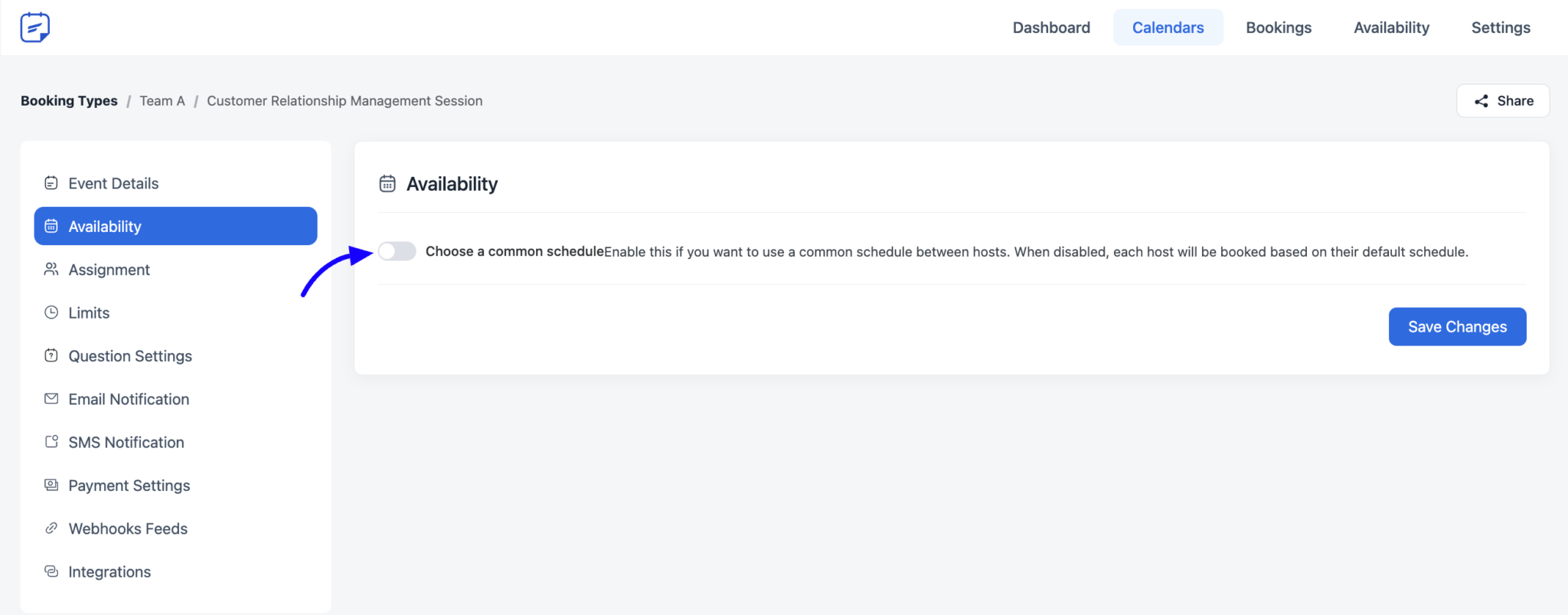Click the Limits clock icon
This screenshot has width=1568, height=615.
(x=51, y=312)
